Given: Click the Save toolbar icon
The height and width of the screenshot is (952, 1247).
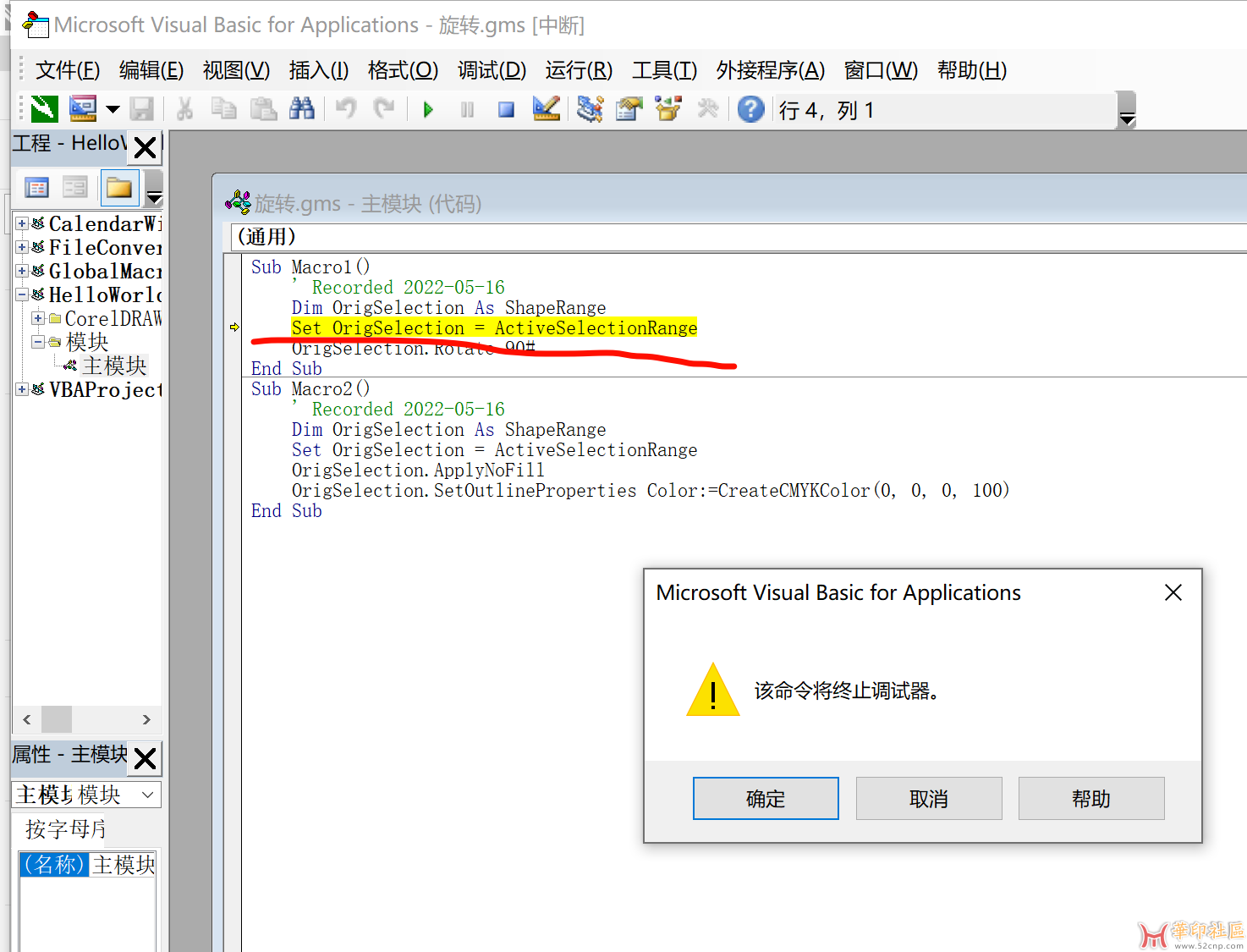Looking at the screenshot, I should point(141,109).
